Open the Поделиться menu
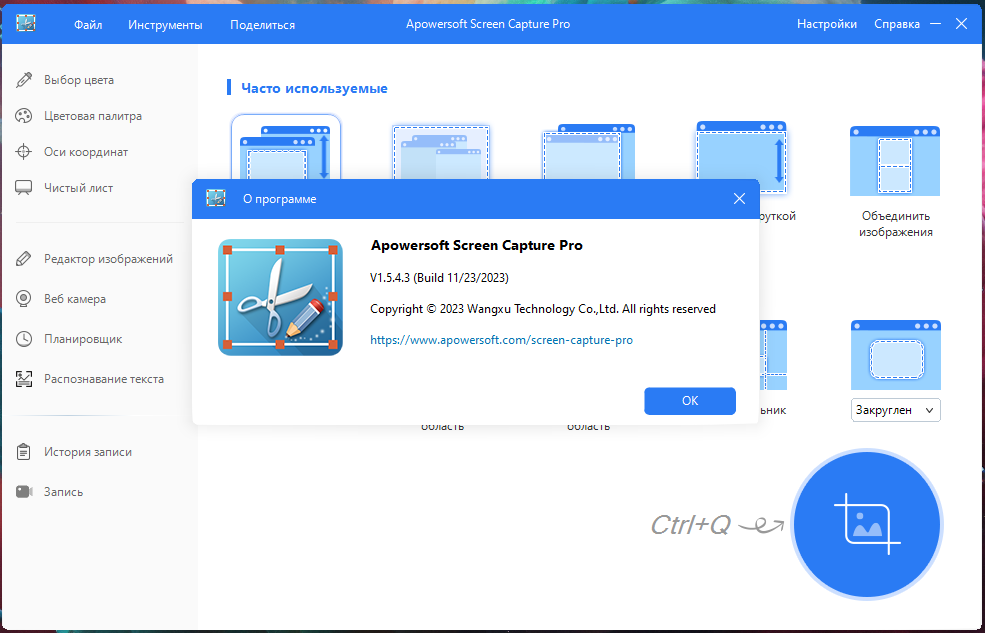Image resolution: width=985 pixels, height=633 pixels. [262, 24]
